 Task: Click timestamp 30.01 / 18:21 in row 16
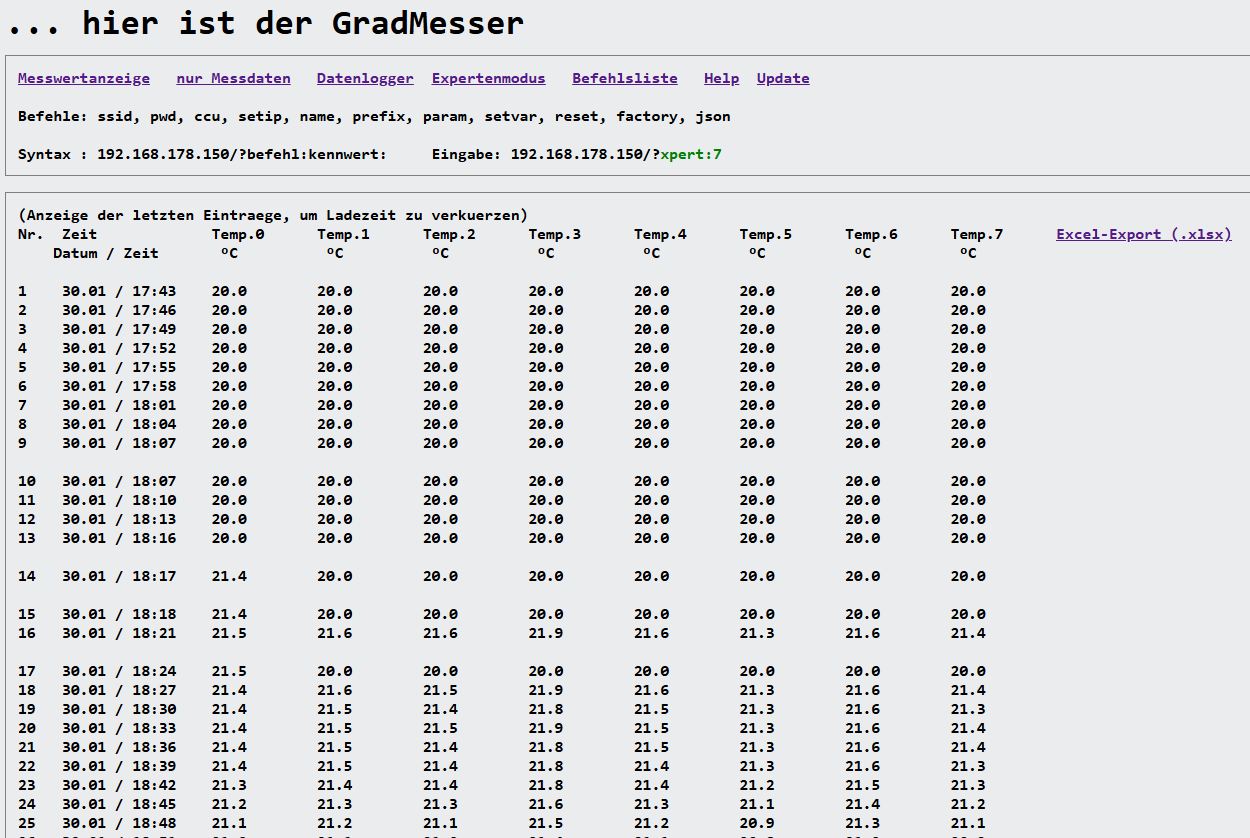119,633
